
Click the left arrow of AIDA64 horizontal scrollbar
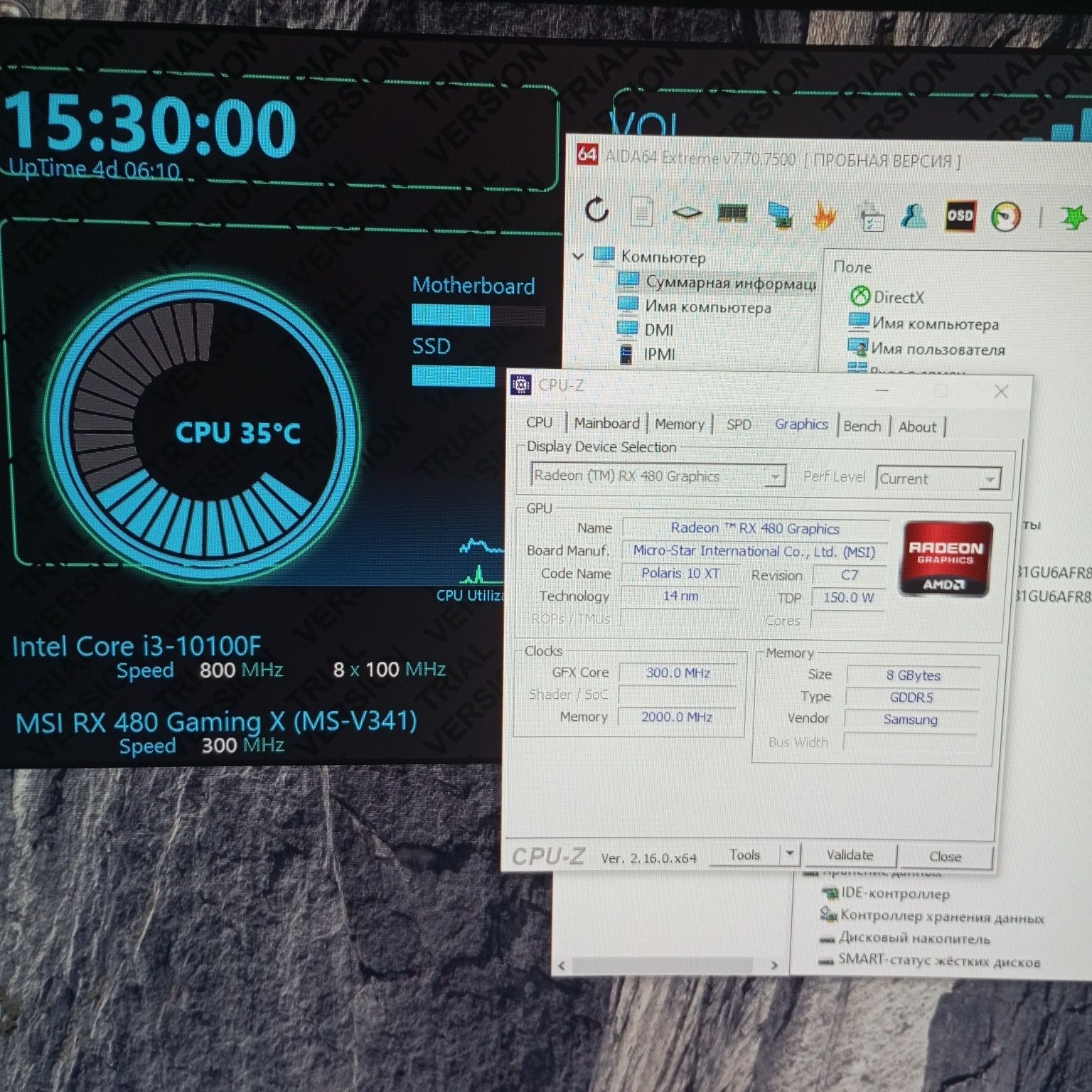pos(562,965)
